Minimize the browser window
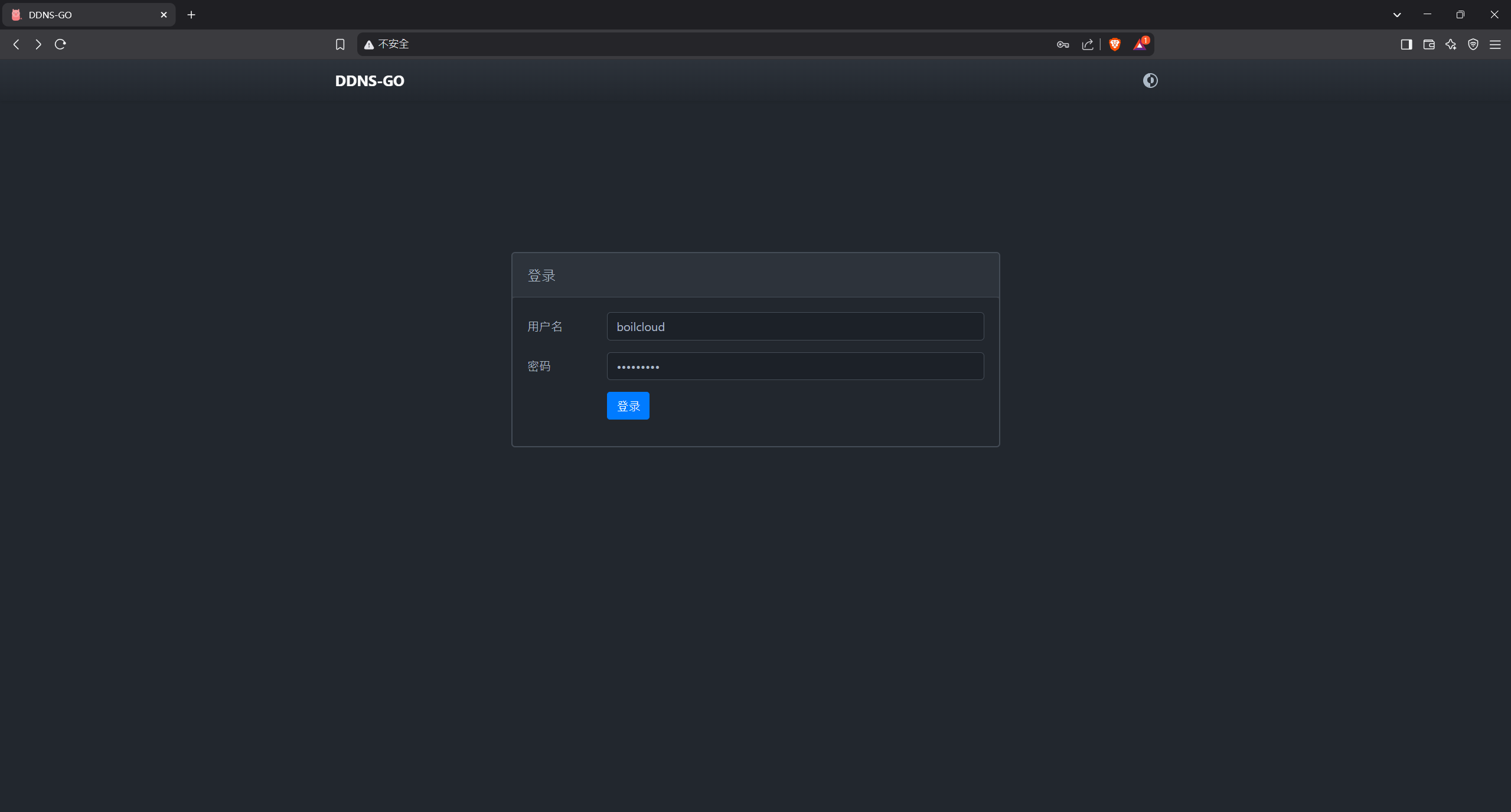Screen dimensions: 1511x812 pyautogui.click(x=1427, y=14)
